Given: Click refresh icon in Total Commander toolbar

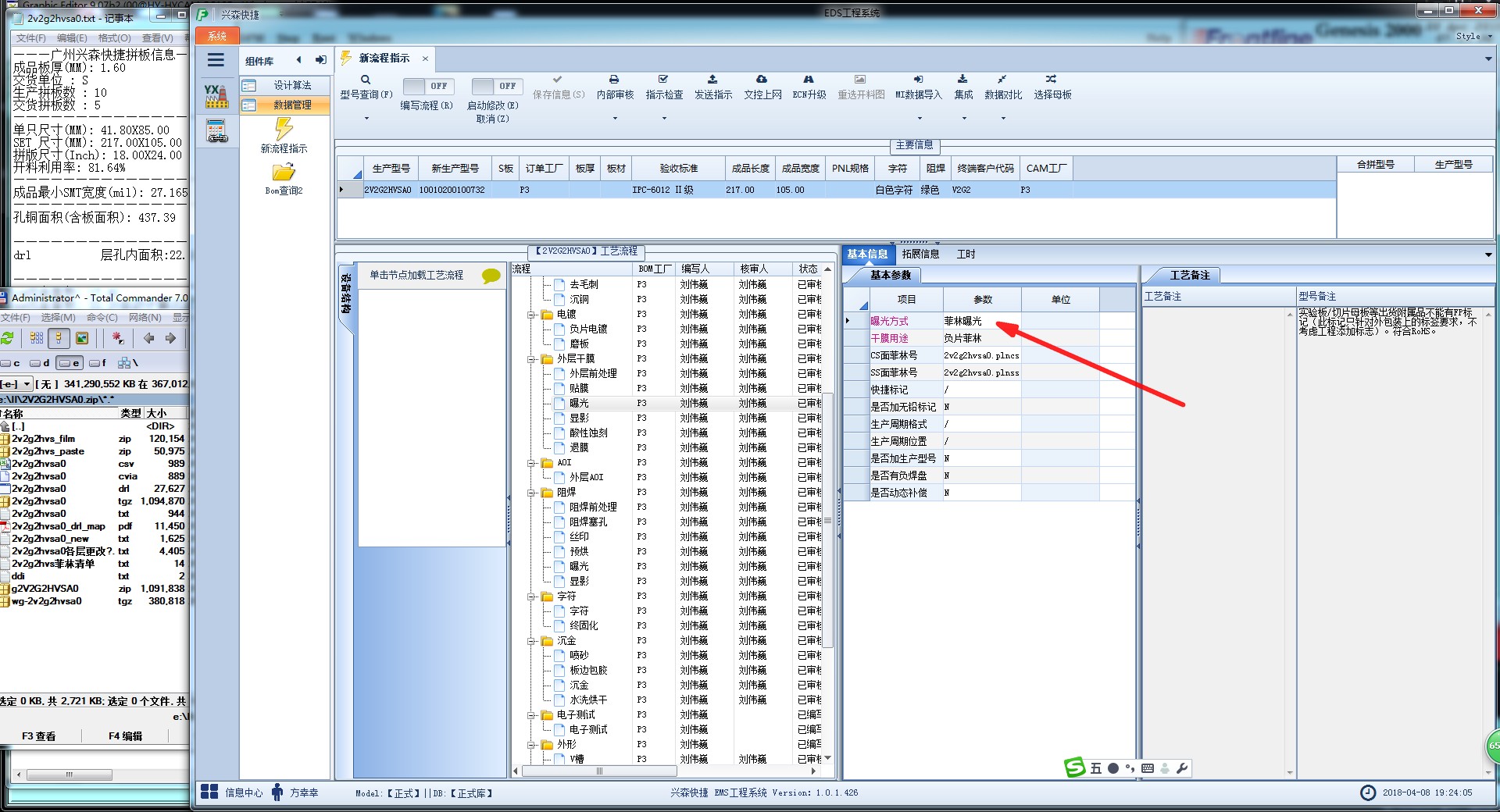Looking at the screenshot, I should (8, 338).
